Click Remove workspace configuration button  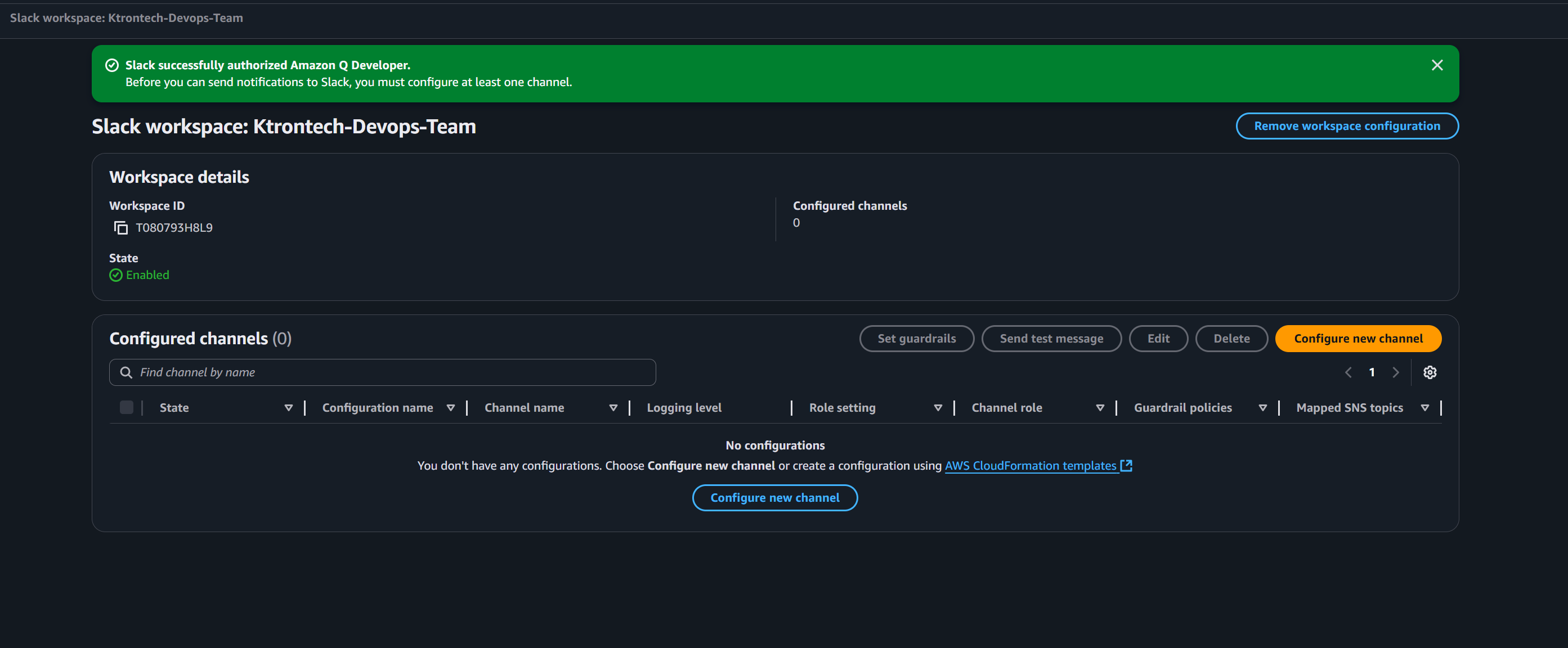pos(1346,126)
